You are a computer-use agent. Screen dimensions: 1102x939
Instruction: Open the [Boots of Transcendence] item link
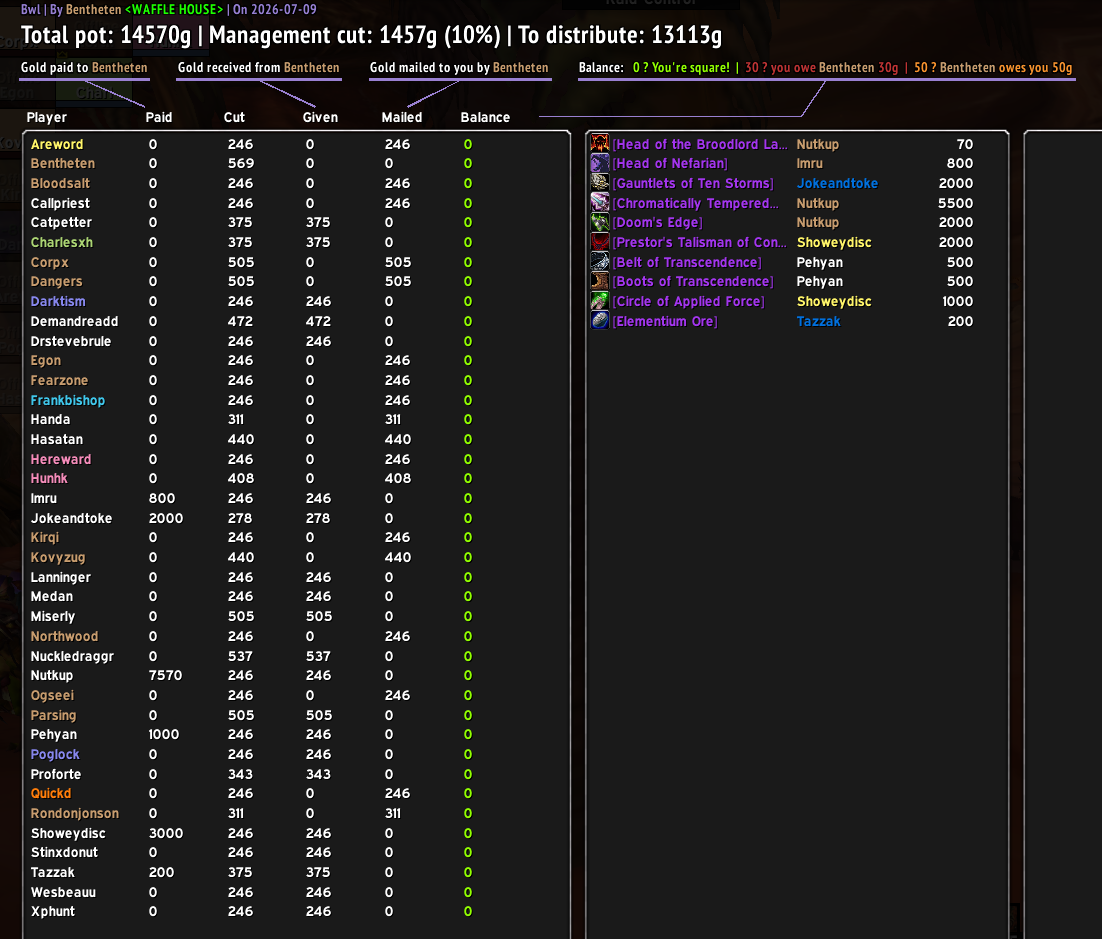693,282
